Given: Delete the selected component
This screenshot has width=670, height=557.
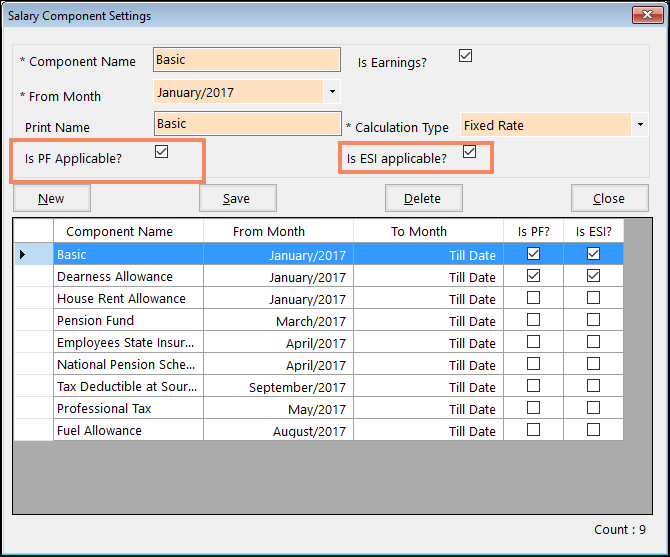Looking at the screenshot, I should [423, 198].
